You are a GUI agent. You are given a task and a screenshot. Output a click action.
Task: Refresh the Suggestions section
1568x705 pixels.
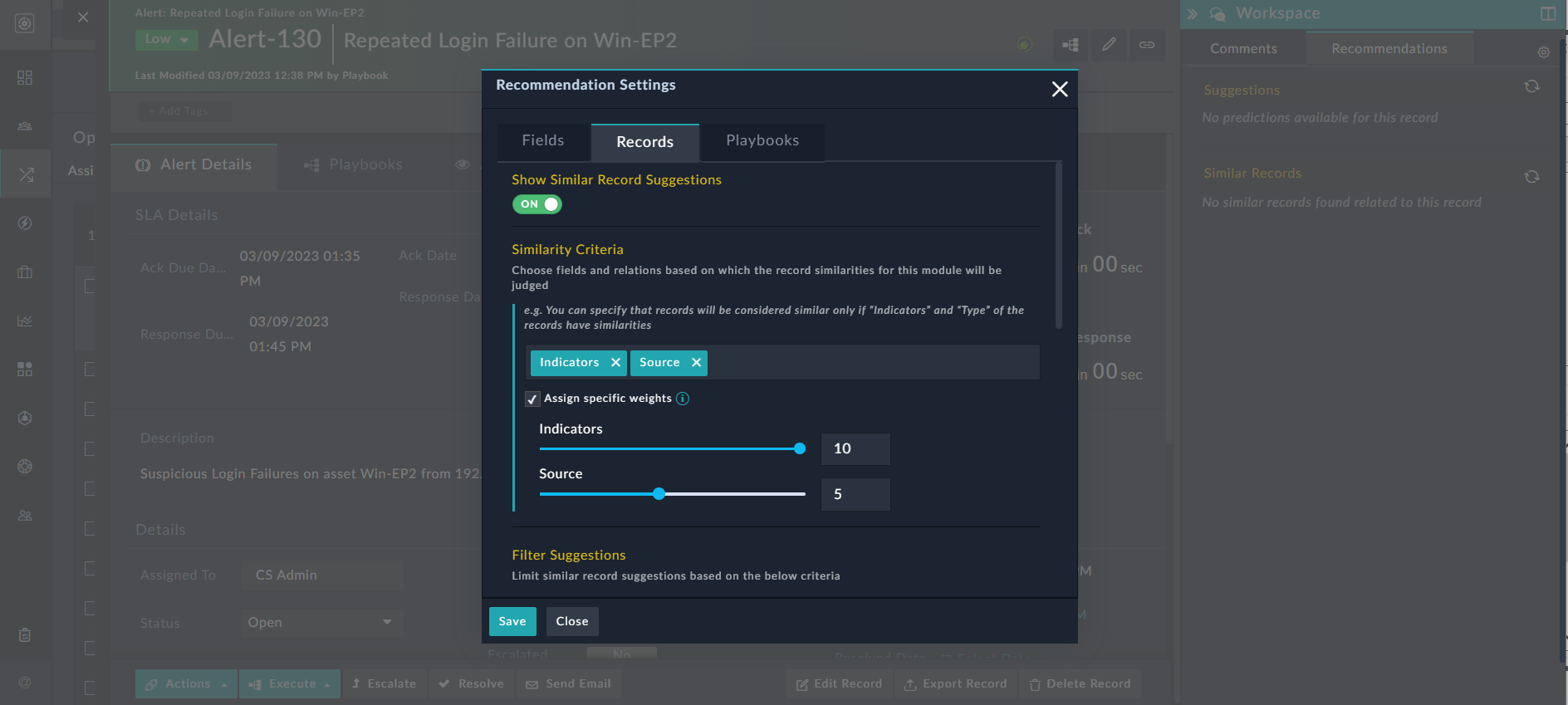click(1532, 86)
